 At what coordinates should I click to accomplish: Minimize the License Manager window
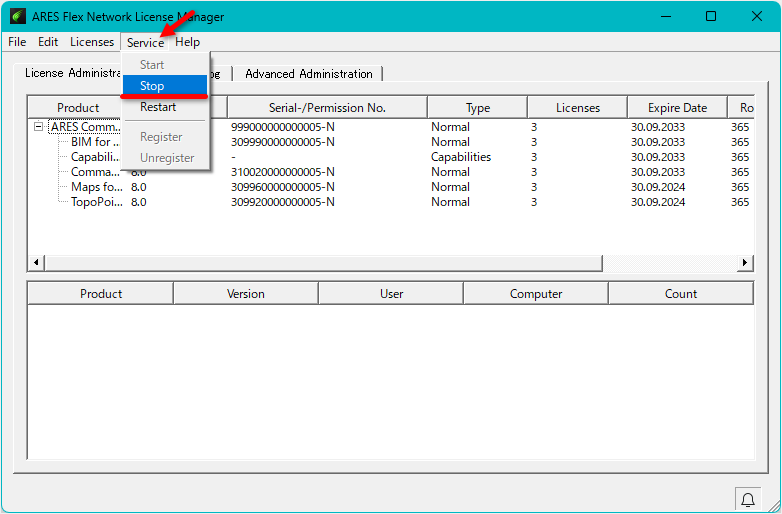click(x=666, y=16)
